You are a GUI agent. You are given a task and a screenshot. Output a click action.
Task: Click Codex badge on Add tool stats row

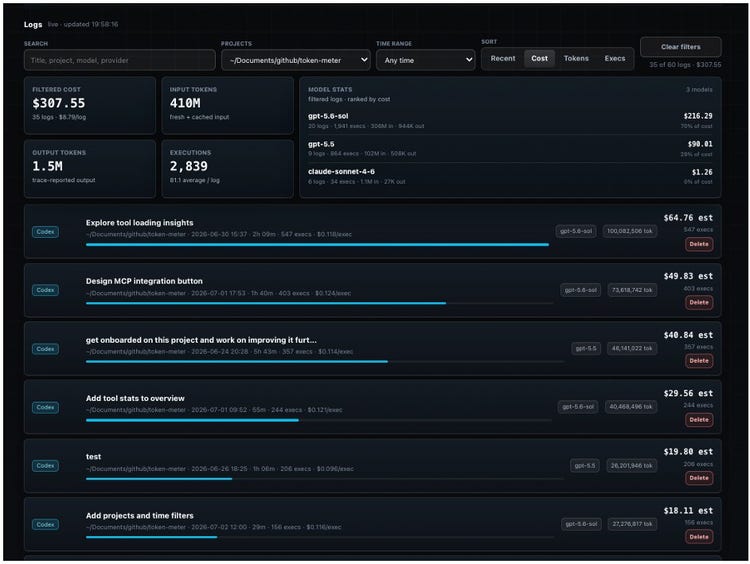(x=45, y=407)
